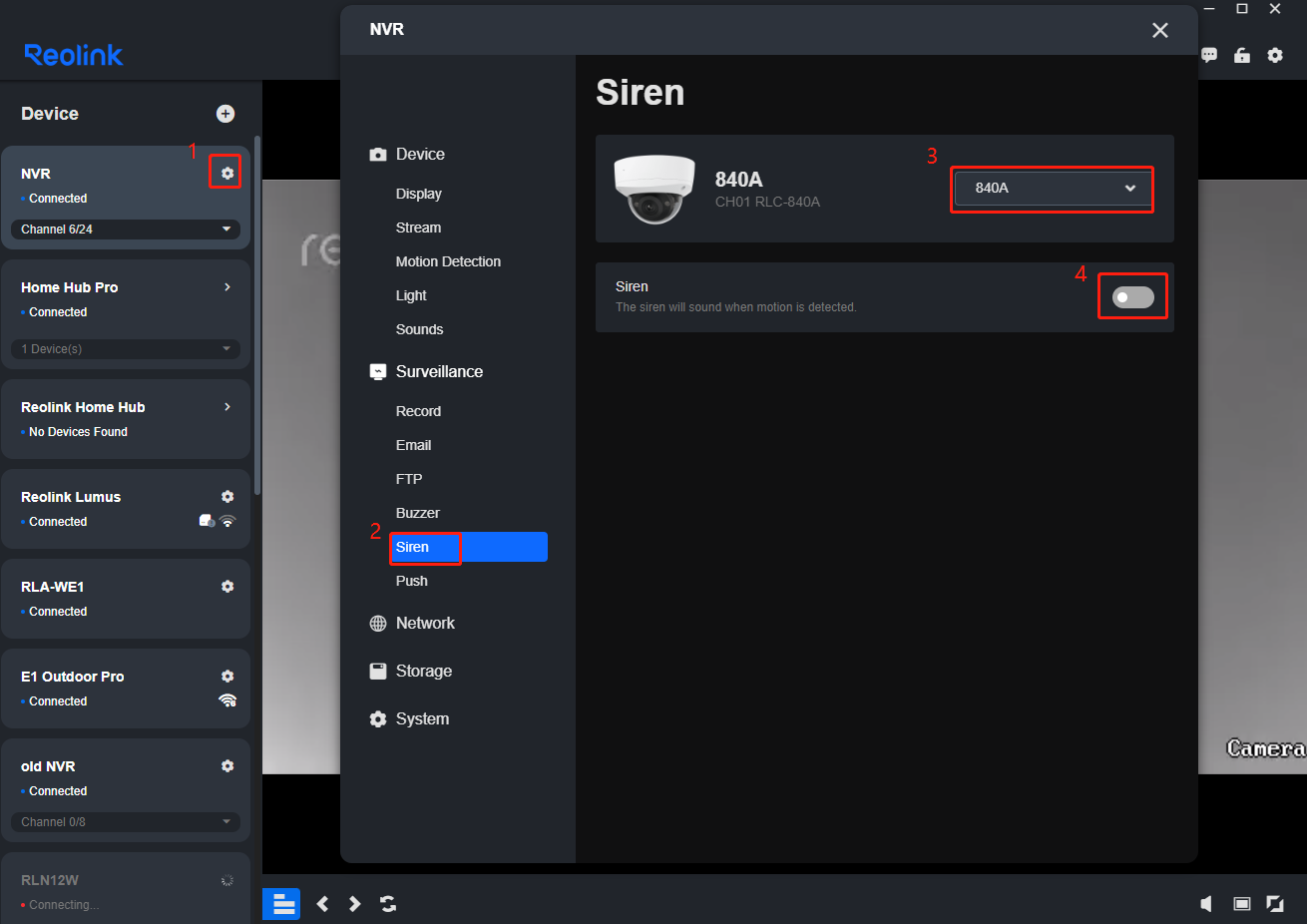Click the Reolink Lumus device name

[x=71, y=497]
